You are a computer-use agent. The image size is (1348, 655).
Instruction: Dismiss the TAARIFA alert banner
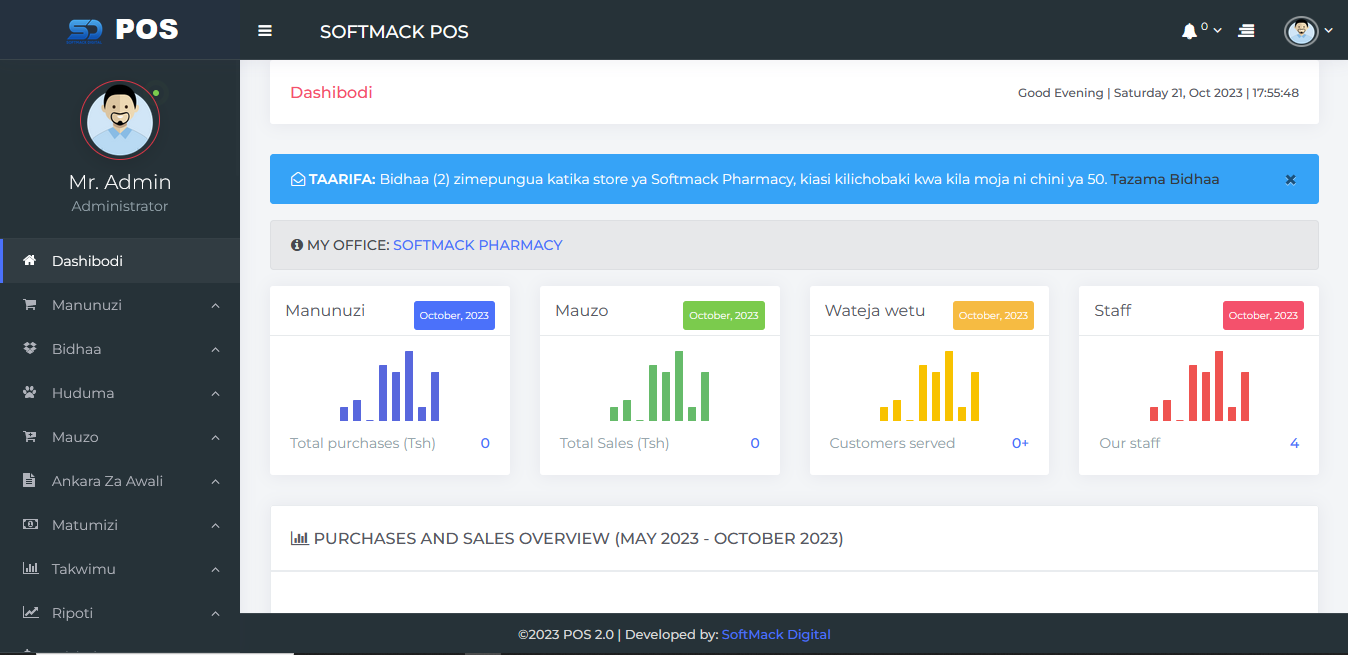[x=1290, y=180]
